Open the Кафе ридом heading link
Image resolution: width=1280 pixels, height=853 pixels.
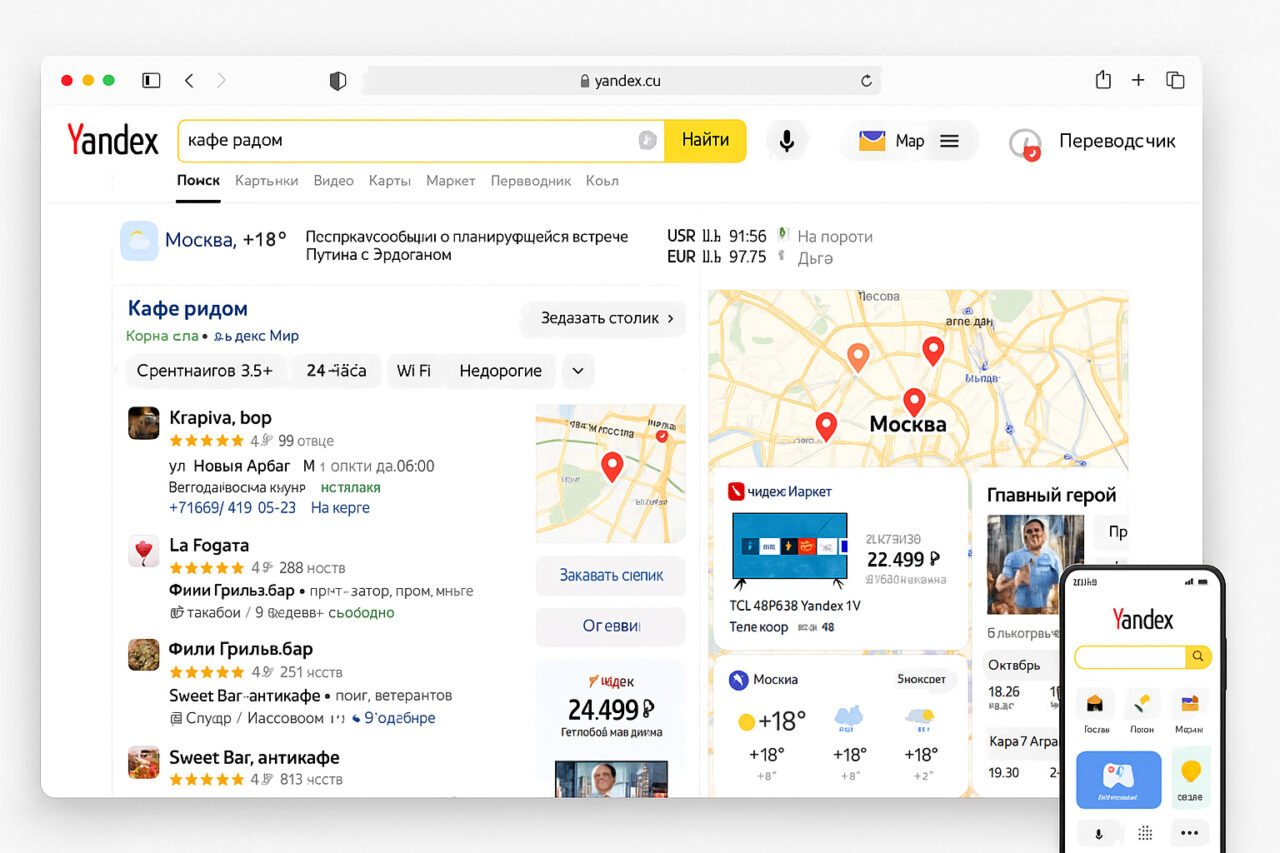(x=187, y=308)
